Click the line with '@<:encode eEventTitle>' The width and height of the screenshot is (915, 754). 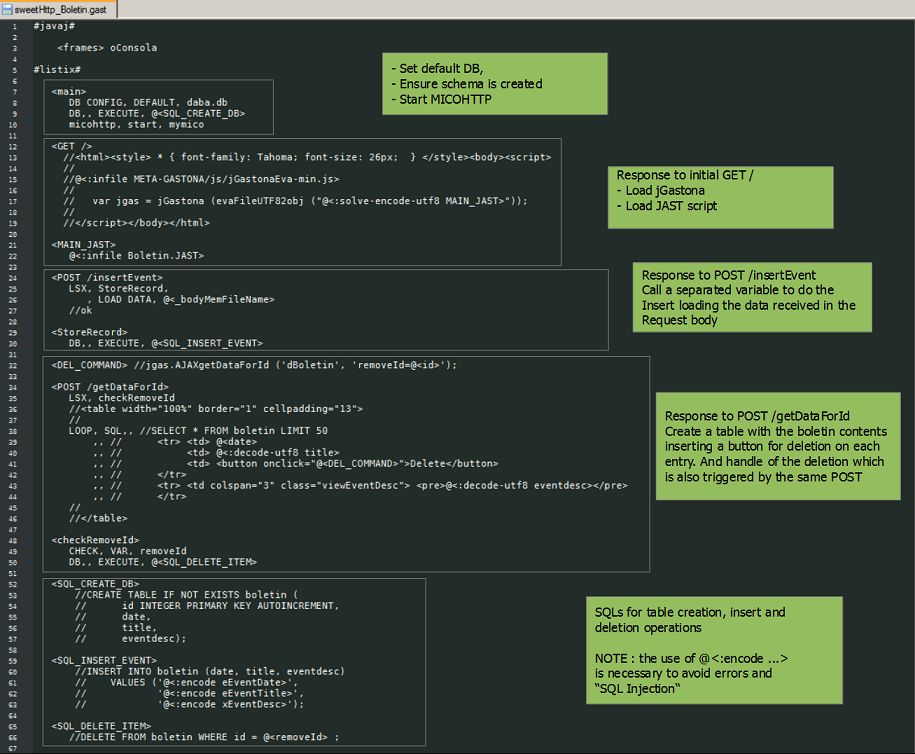click(x=190, y=694)
